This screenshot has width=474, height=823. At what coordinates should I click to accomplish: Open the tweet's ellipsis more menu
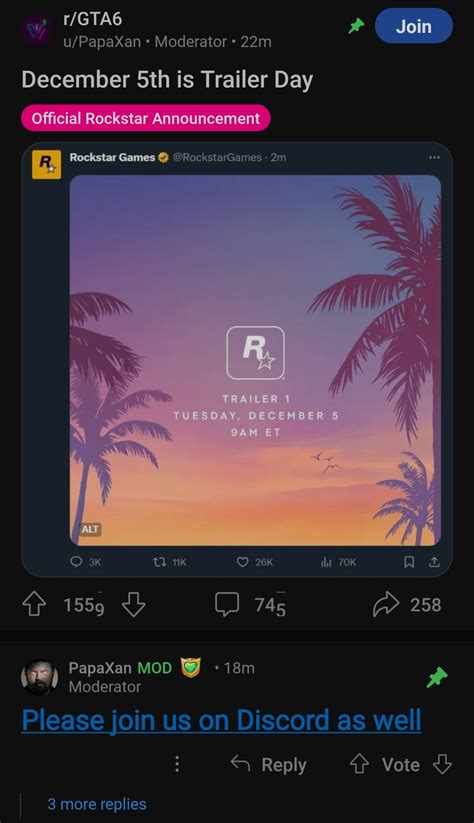(x=434, y=157)
